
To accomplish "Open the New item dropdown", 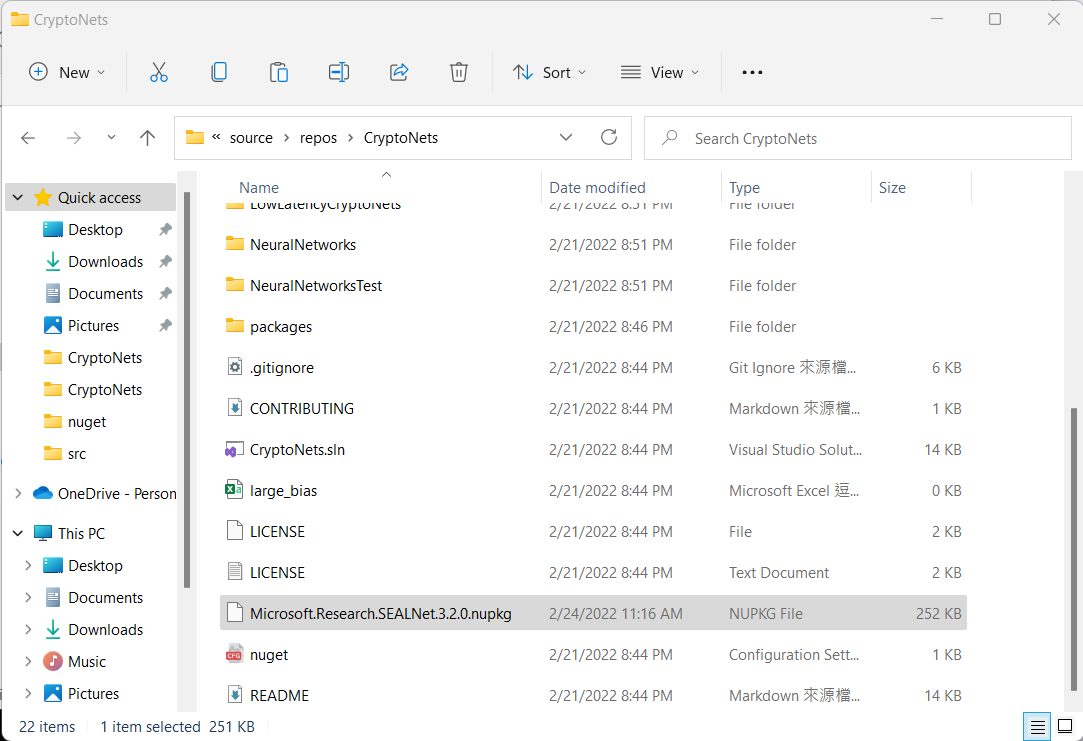I will [67, 72].
